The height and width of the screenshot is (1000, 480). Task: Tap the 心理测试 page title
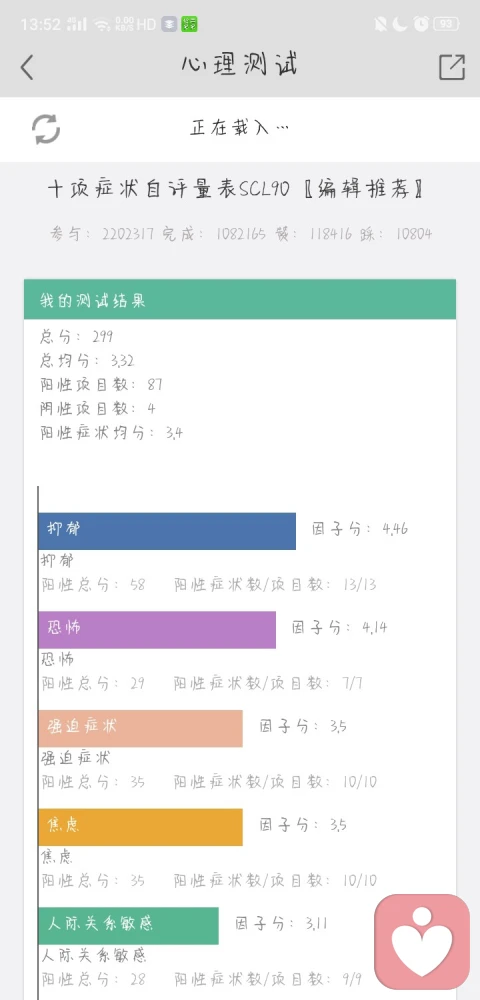(240, 65)
